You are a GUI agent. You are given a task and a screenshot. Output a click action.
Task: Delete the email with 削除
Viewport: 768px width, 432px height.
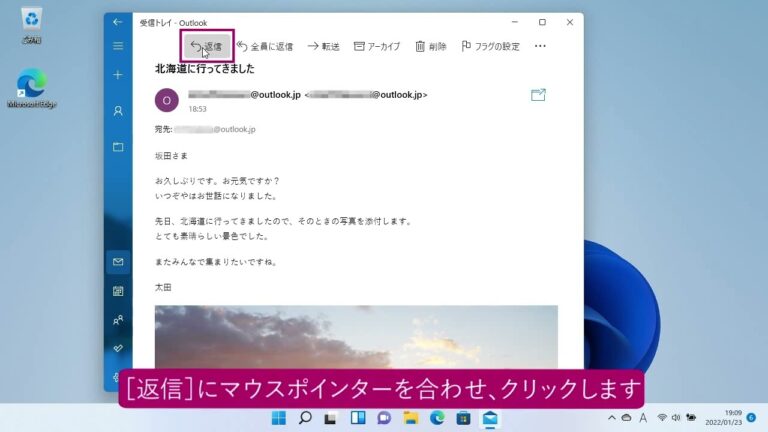431,47
